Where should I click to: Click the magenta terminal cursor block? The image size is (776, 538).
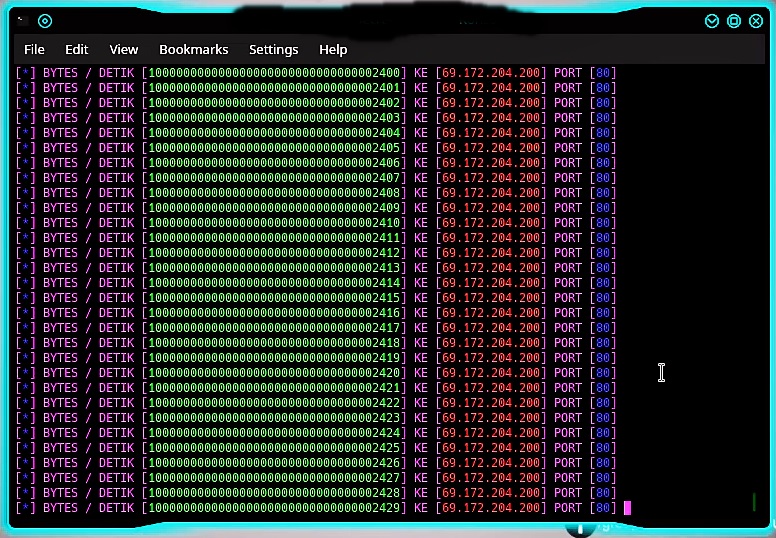pyautogui.click(x=628, y=508)
